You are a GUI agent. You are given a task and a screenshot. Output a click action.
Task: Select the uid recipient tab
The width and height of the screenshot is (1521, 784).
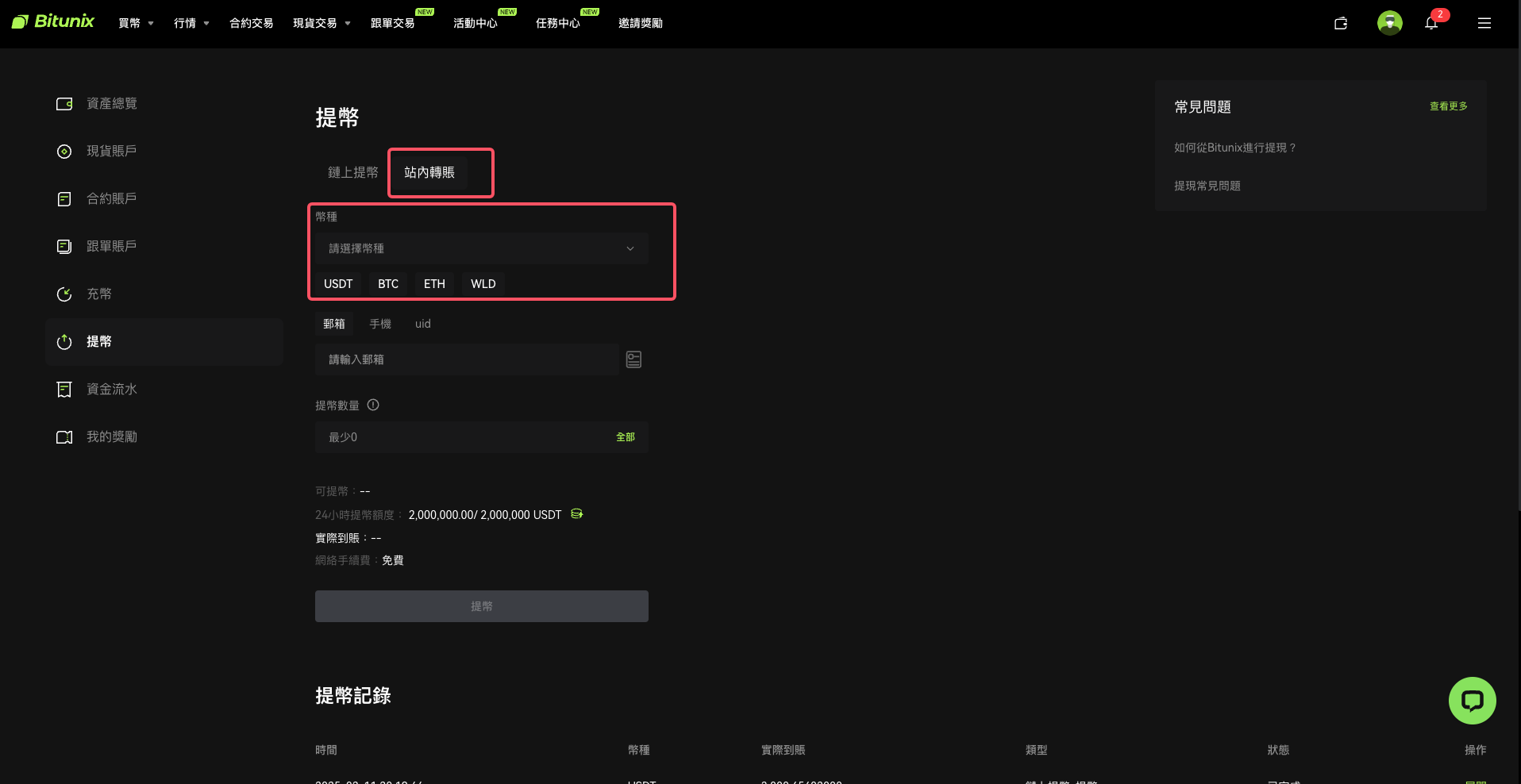423,324
